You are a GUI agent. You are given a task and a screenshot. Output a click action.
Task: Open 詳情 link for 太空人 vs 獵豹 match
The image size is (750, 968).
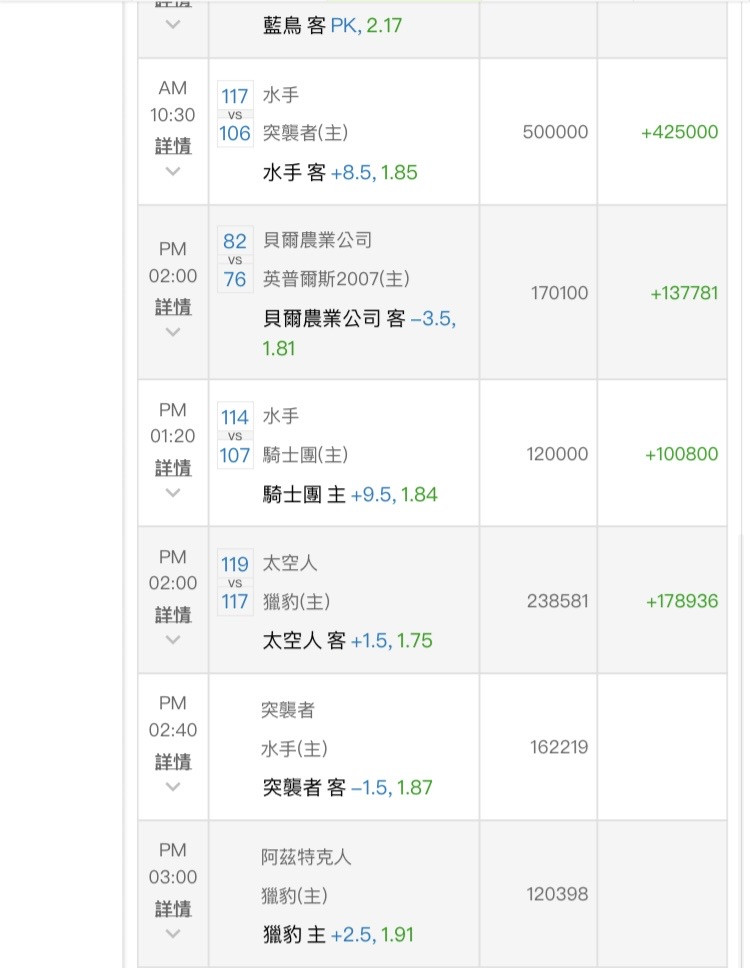[x=173, y=614]
